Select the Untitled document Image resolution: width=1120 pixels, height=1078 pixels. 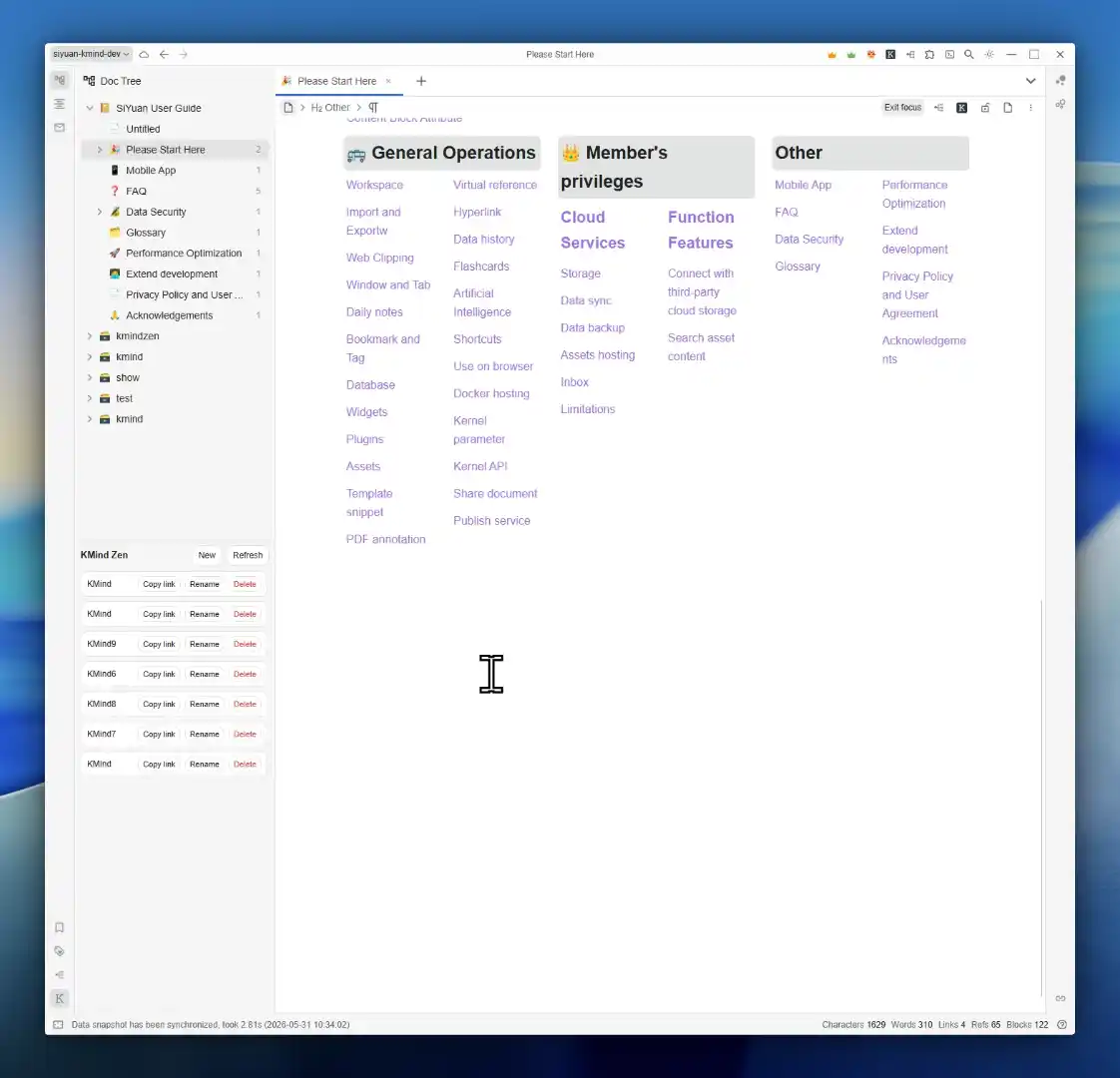click(x=175, y=129)
